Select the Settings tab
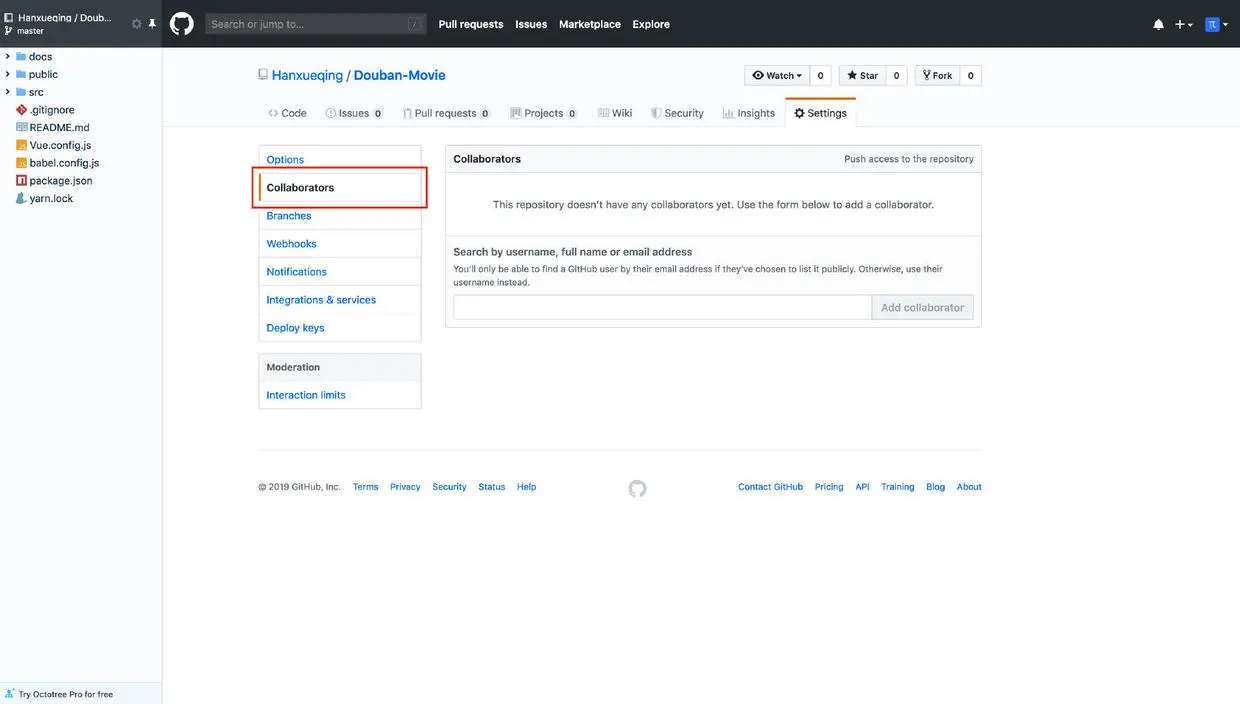 820,113
